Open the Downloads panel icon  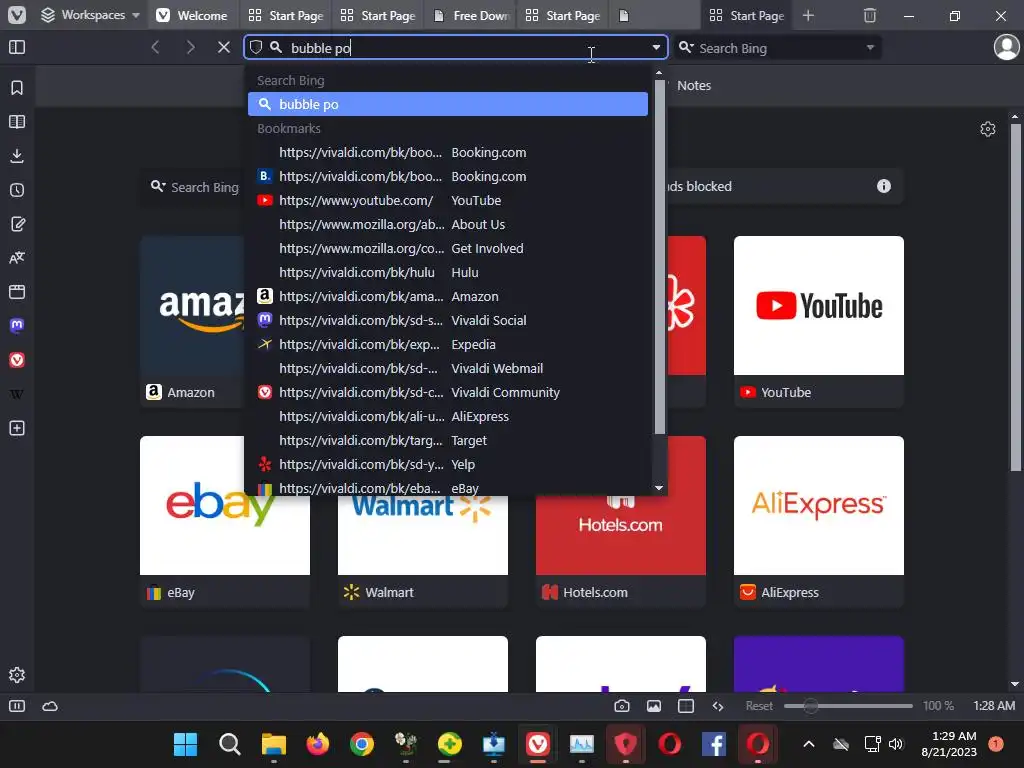tap(17, 155)
